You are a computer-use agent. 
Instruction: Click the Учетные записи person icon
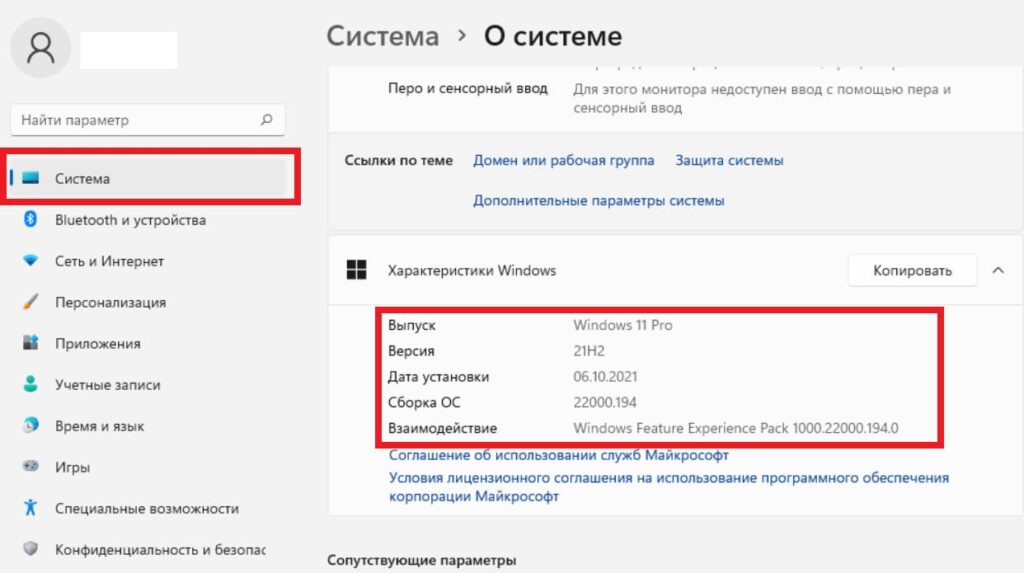pos(31,384)
